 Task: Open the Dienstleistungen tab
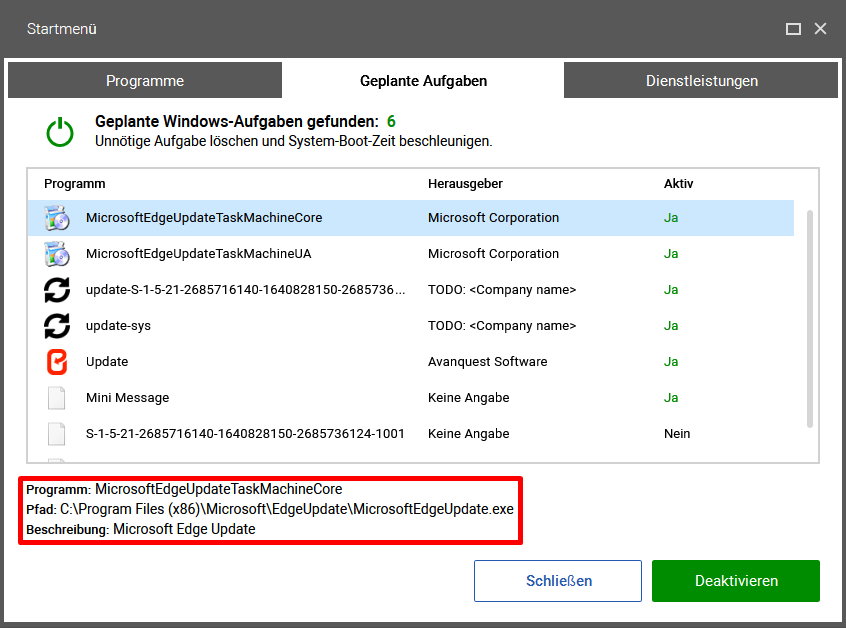(701, 80)
